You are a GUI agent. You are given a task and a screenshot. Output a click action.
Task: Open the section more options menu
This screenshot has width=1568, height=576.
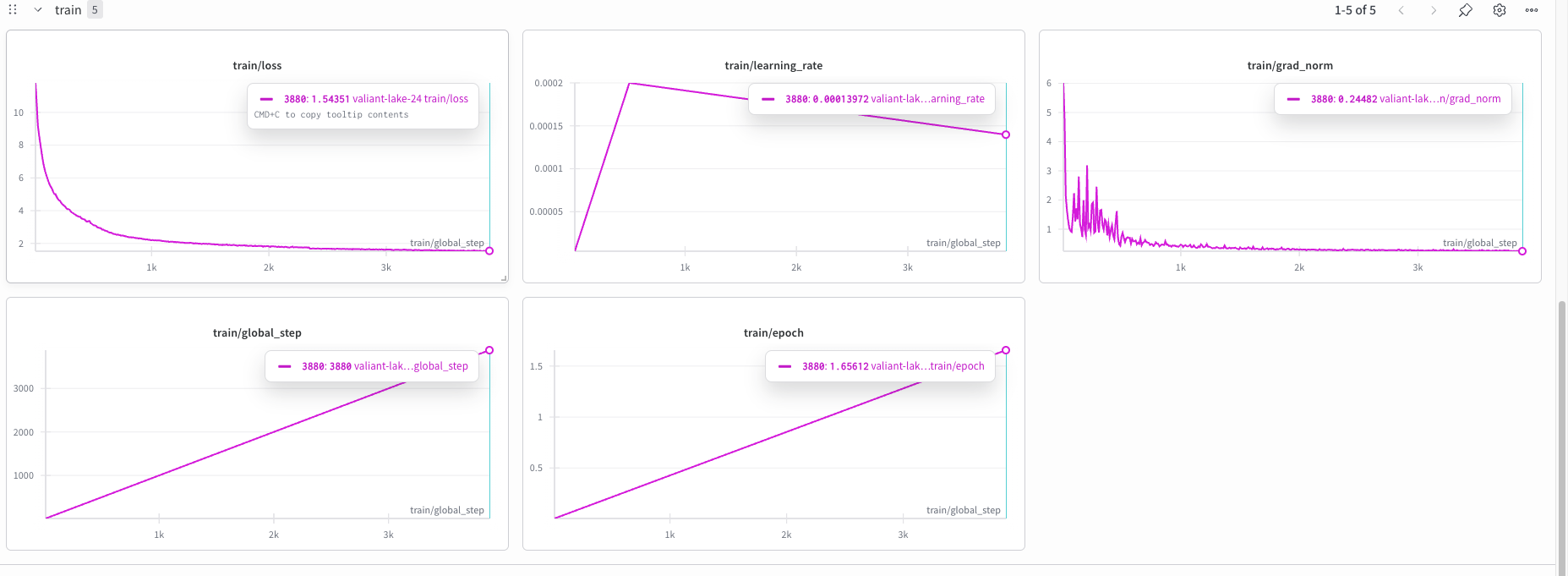(x=1532, y=10)
